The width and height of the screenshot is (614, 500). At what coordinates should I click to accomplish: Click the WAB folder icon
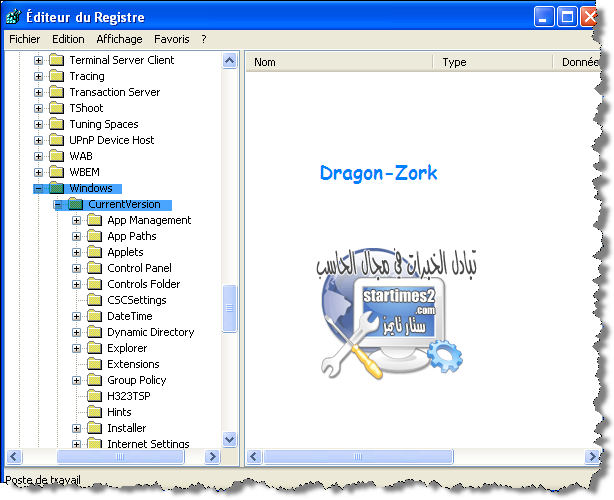tap(57, 156)
